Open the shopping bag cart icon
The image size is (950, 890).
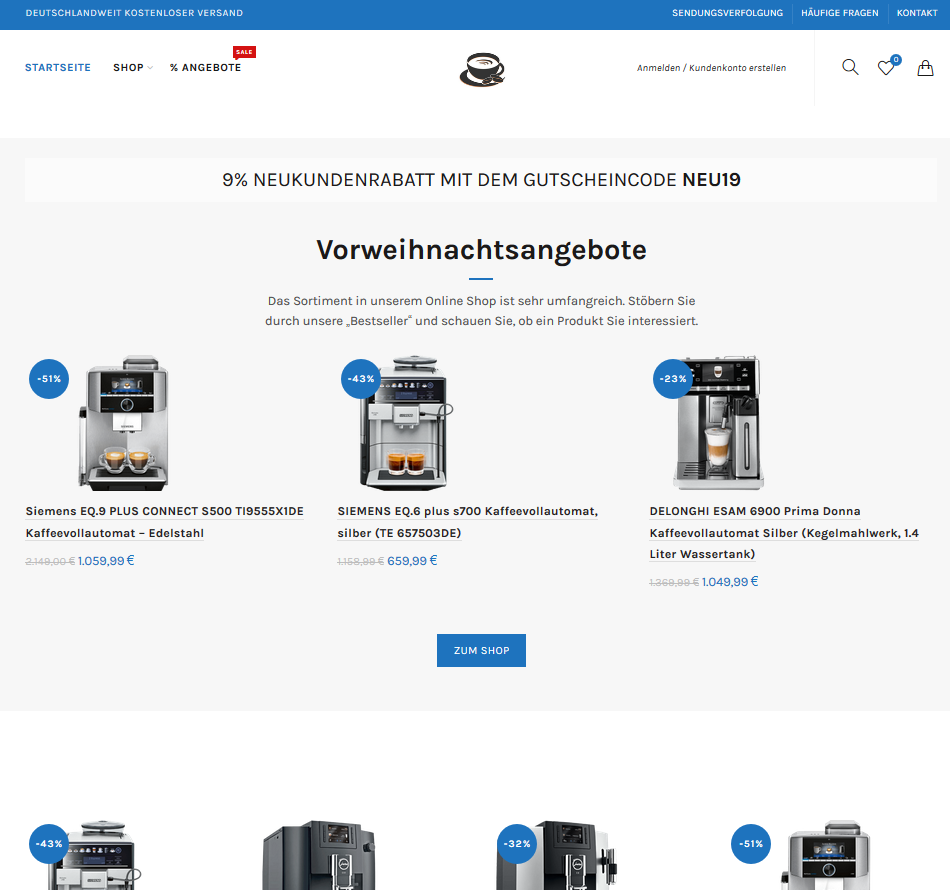point(925,67)
